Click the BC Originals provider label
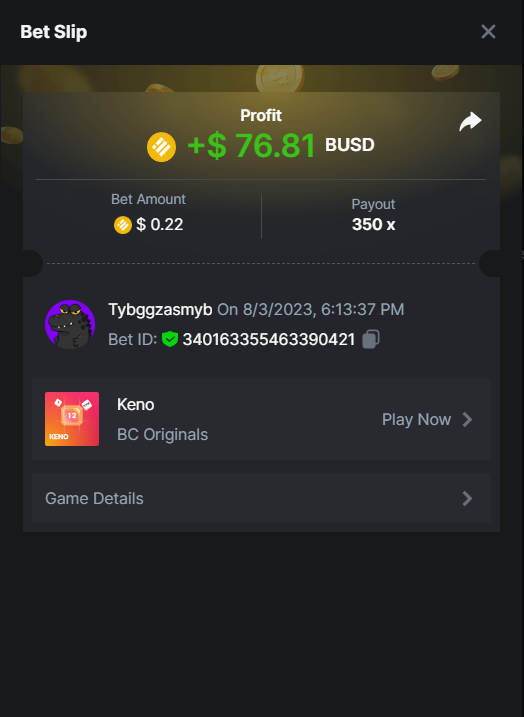 (x=162, y=434)
